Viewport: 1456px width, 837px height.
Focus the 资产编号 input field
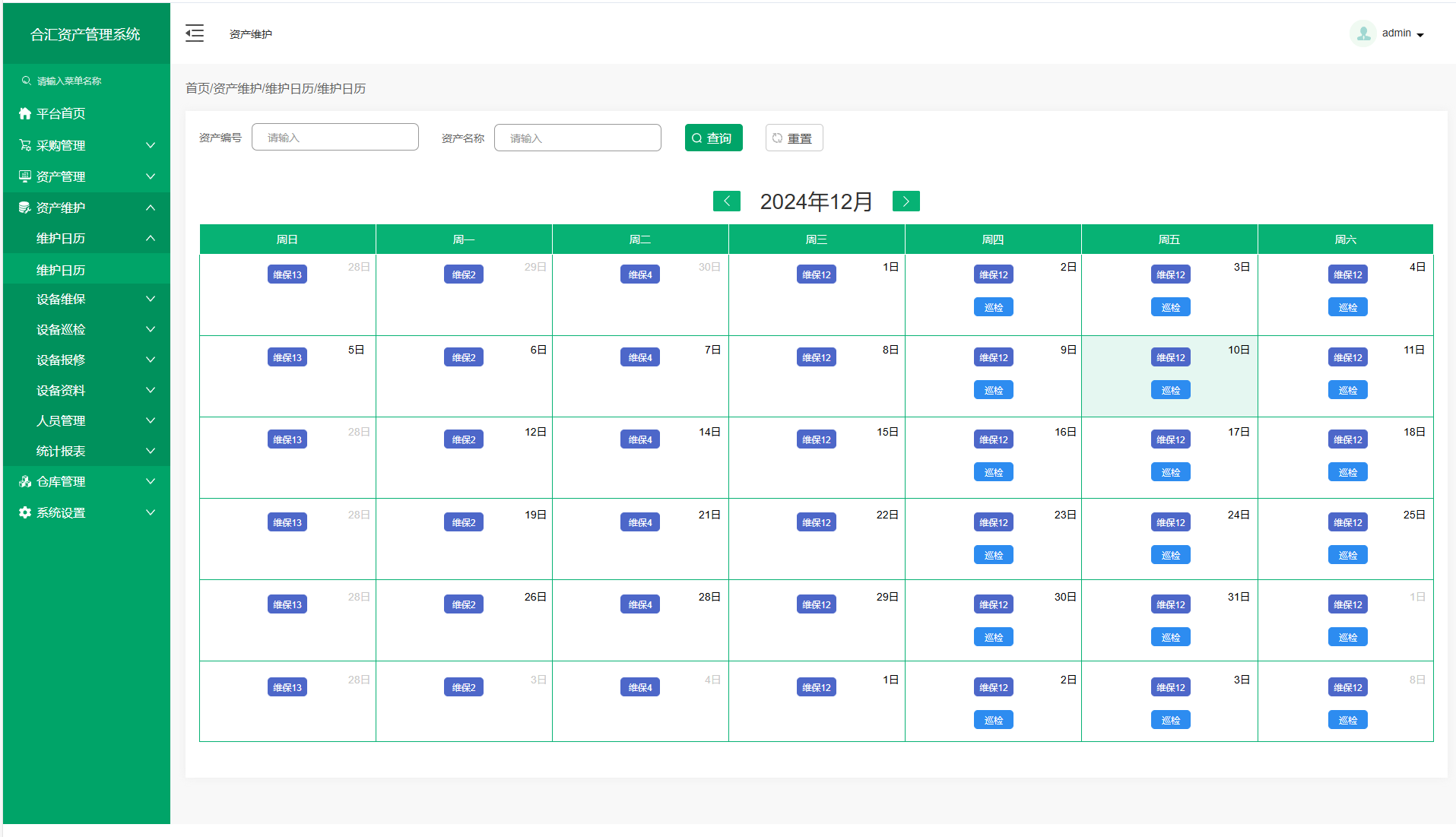335,138
